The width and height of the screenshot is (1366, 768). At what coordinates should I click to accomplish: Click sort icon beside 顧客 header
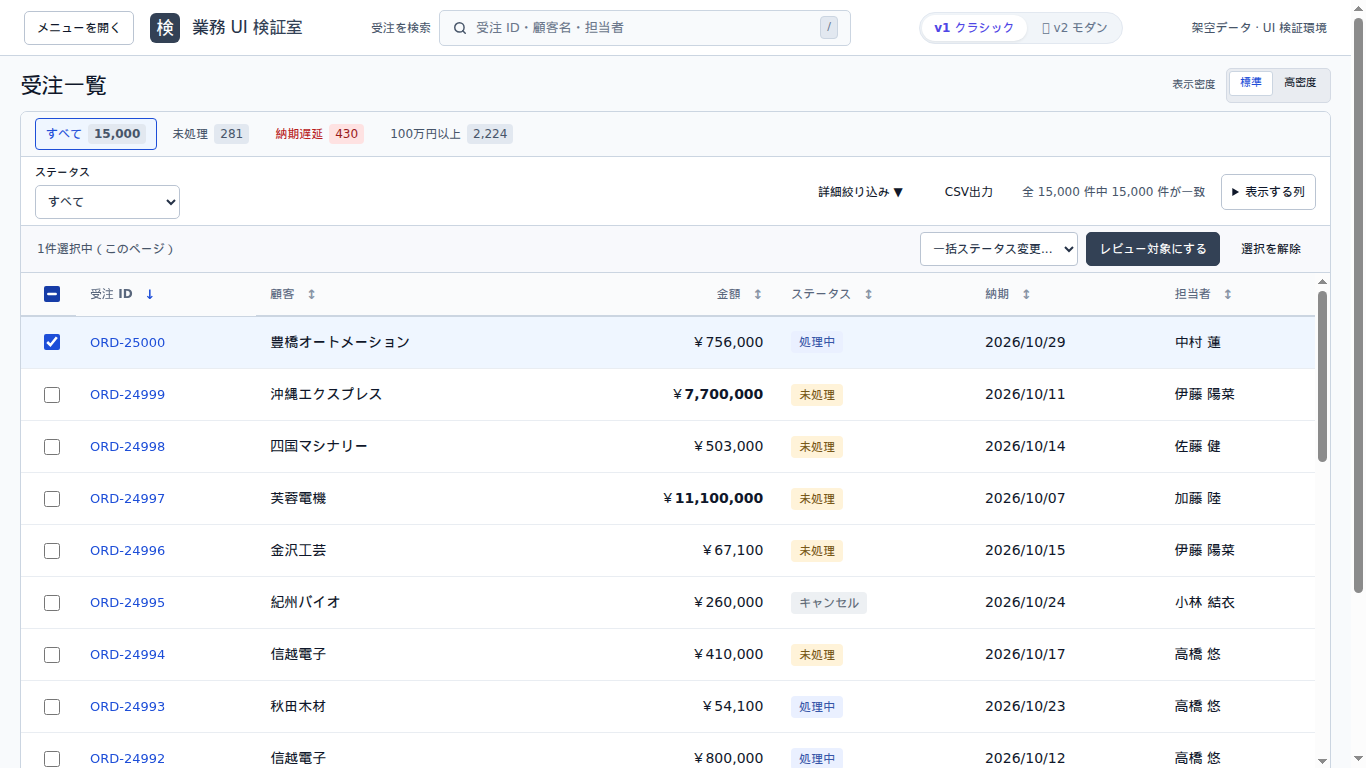311,294
